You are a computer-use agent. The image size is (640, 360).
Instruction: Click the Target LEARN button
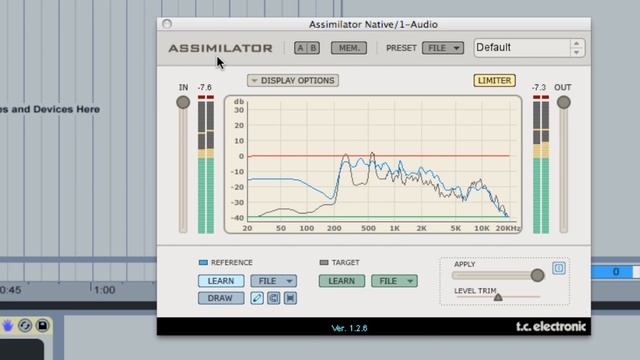[342, 281]
